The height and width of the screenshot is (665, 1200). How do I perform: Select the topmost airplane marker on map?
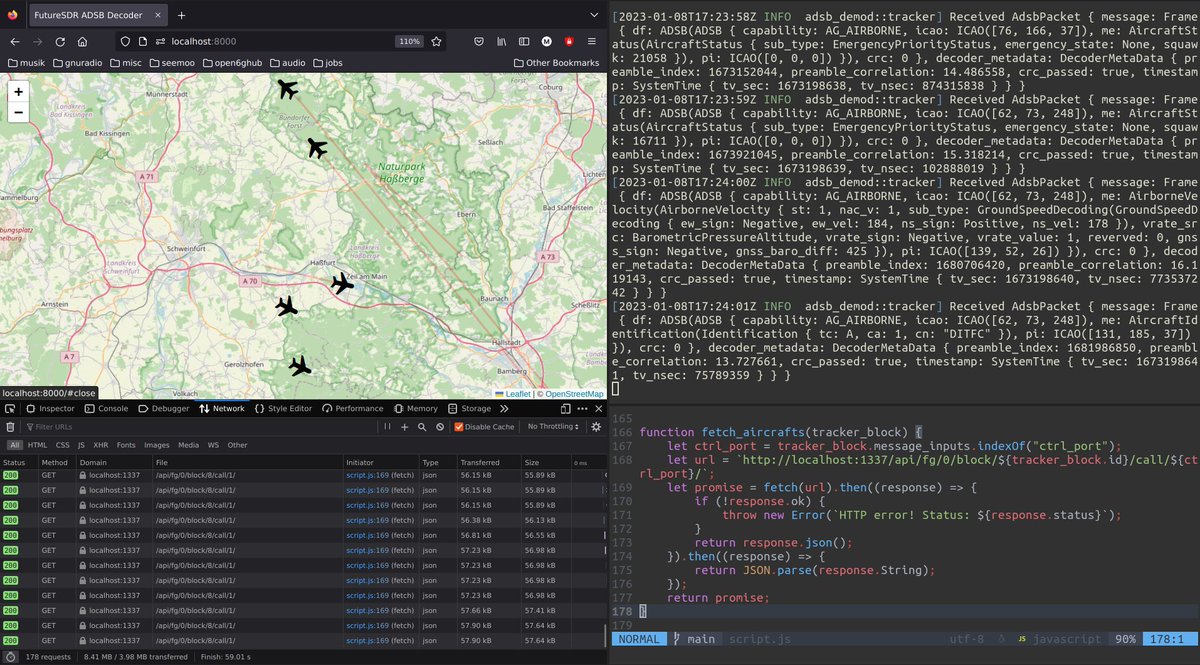[x=287, y=89]
